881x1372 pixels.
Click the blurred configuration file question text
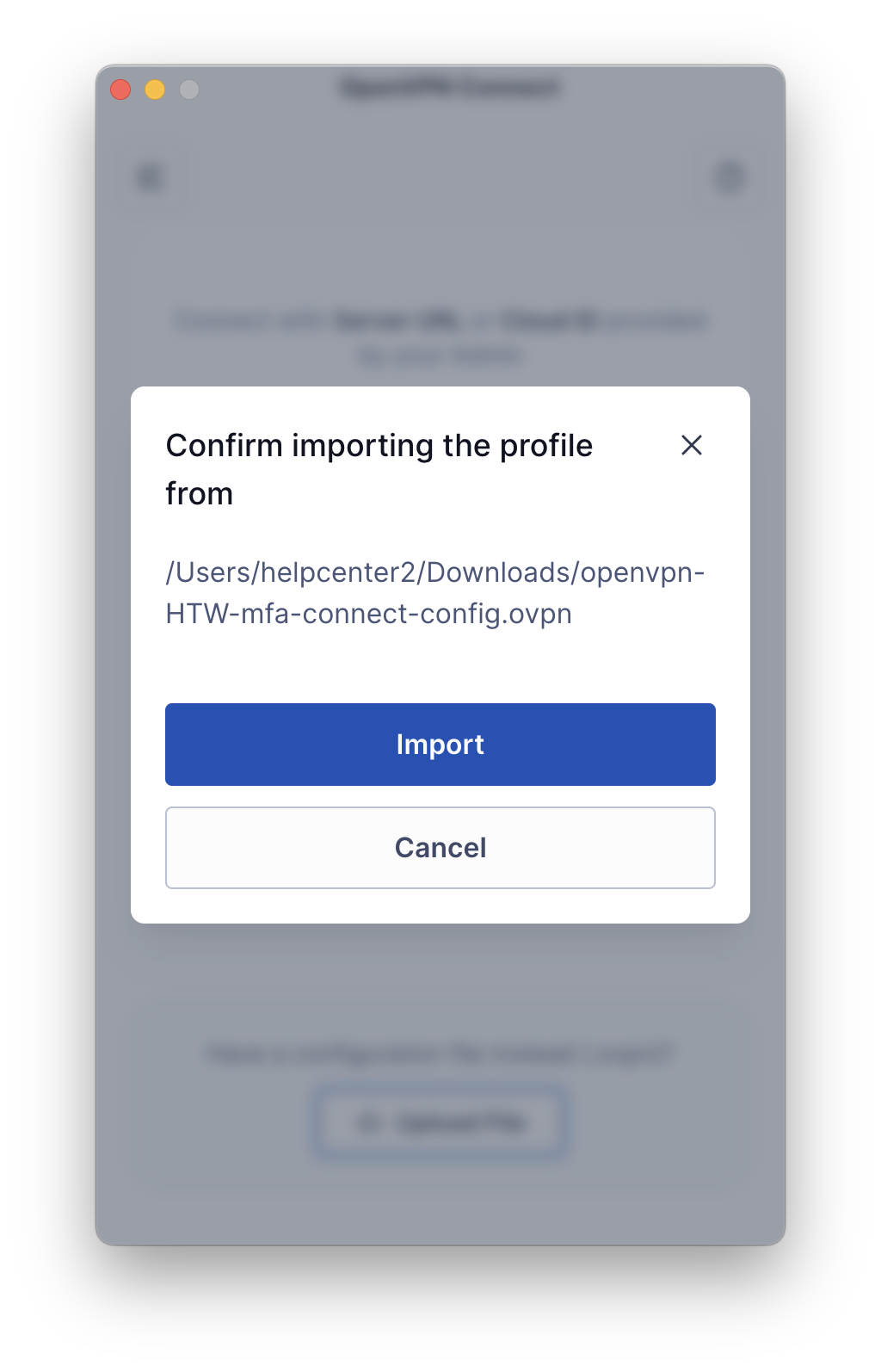coord(440,1054)
